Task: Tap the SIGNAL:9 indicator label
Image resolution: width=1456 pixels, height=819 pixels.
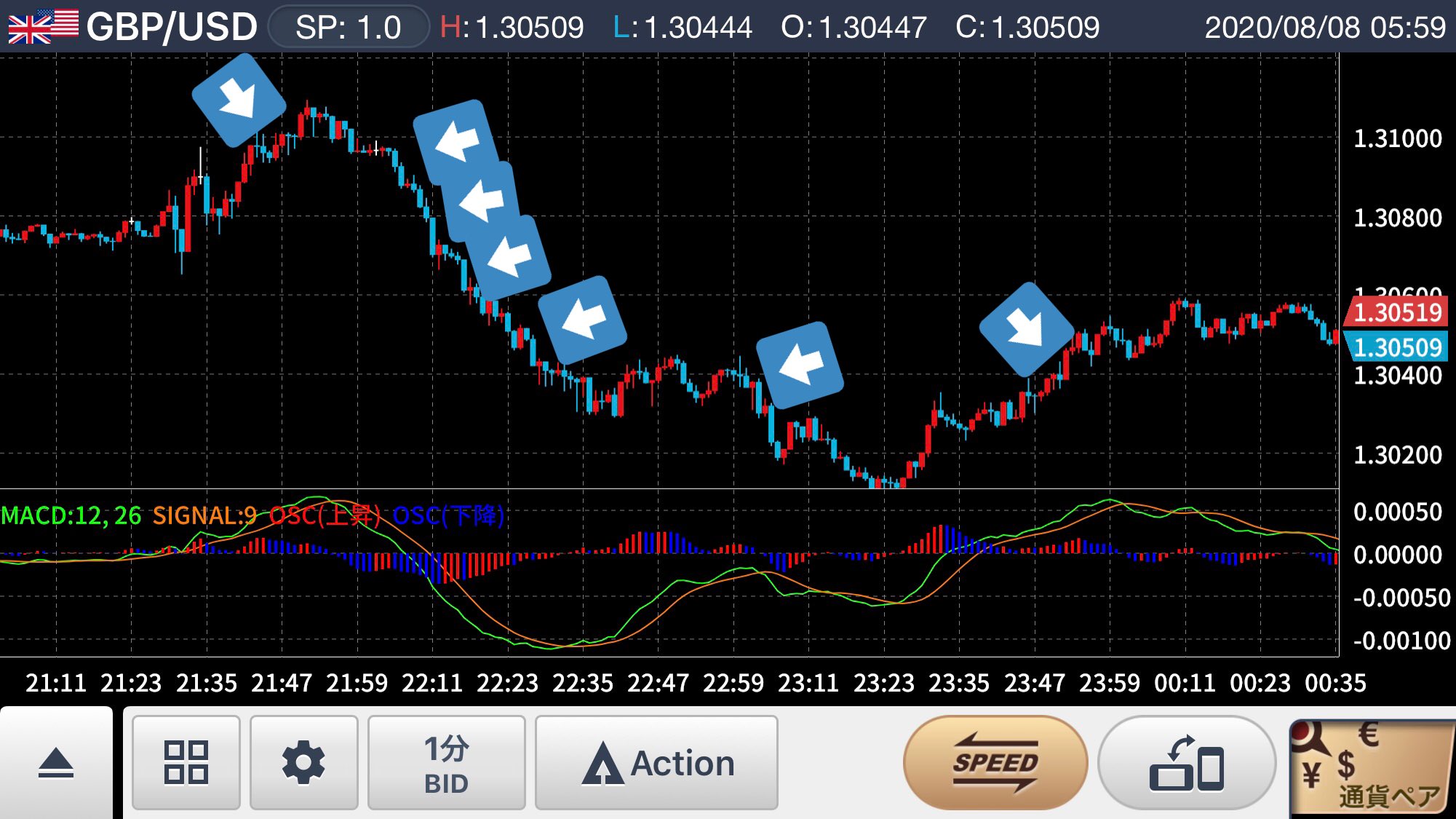Action: 204,515
